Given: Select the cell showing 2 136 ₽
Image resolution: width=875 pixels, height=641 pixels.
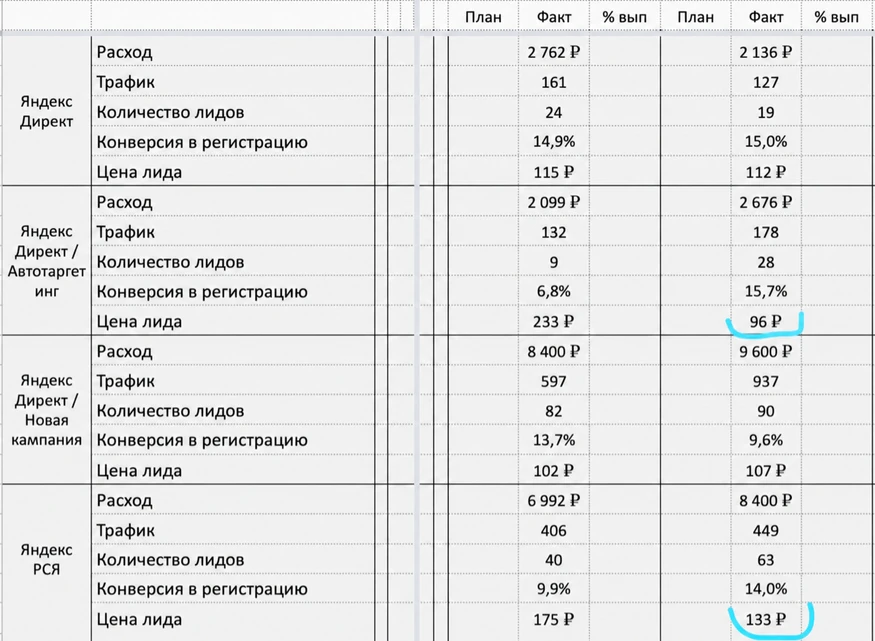Looking at the screenshot, I should [766, 52].
